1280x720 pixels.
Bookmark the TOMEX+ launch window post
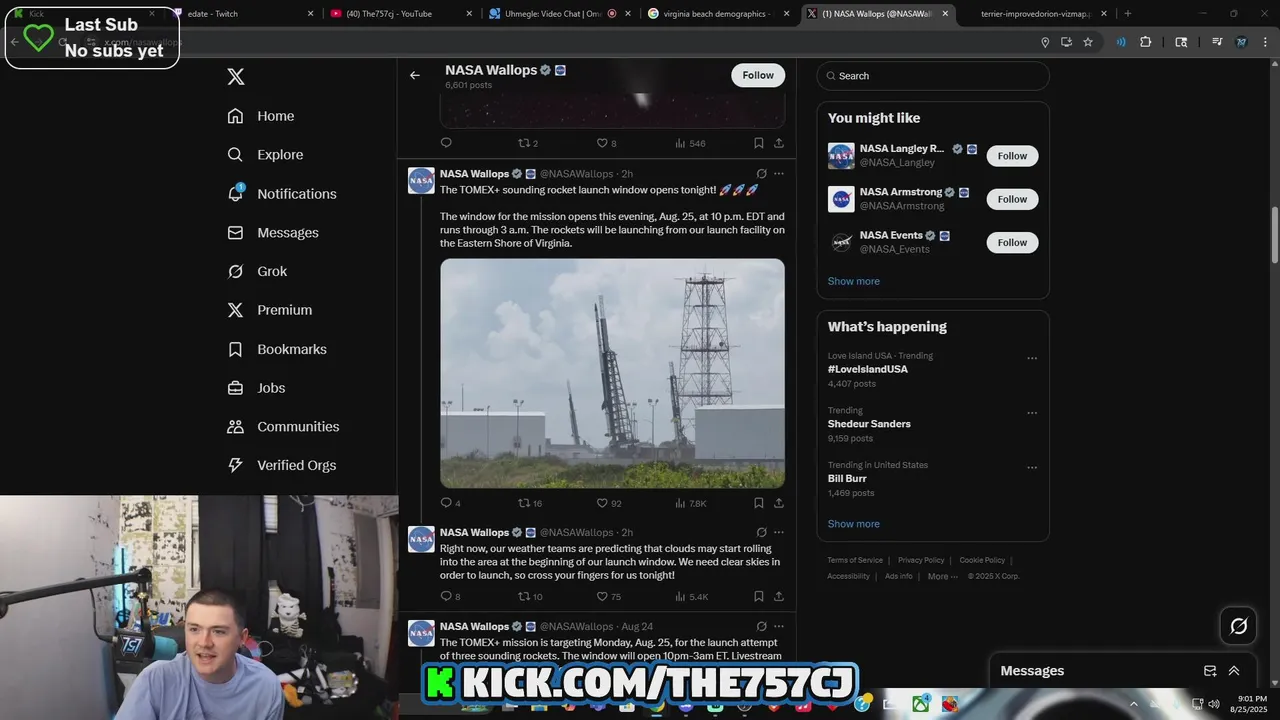(x=759, y=503)
